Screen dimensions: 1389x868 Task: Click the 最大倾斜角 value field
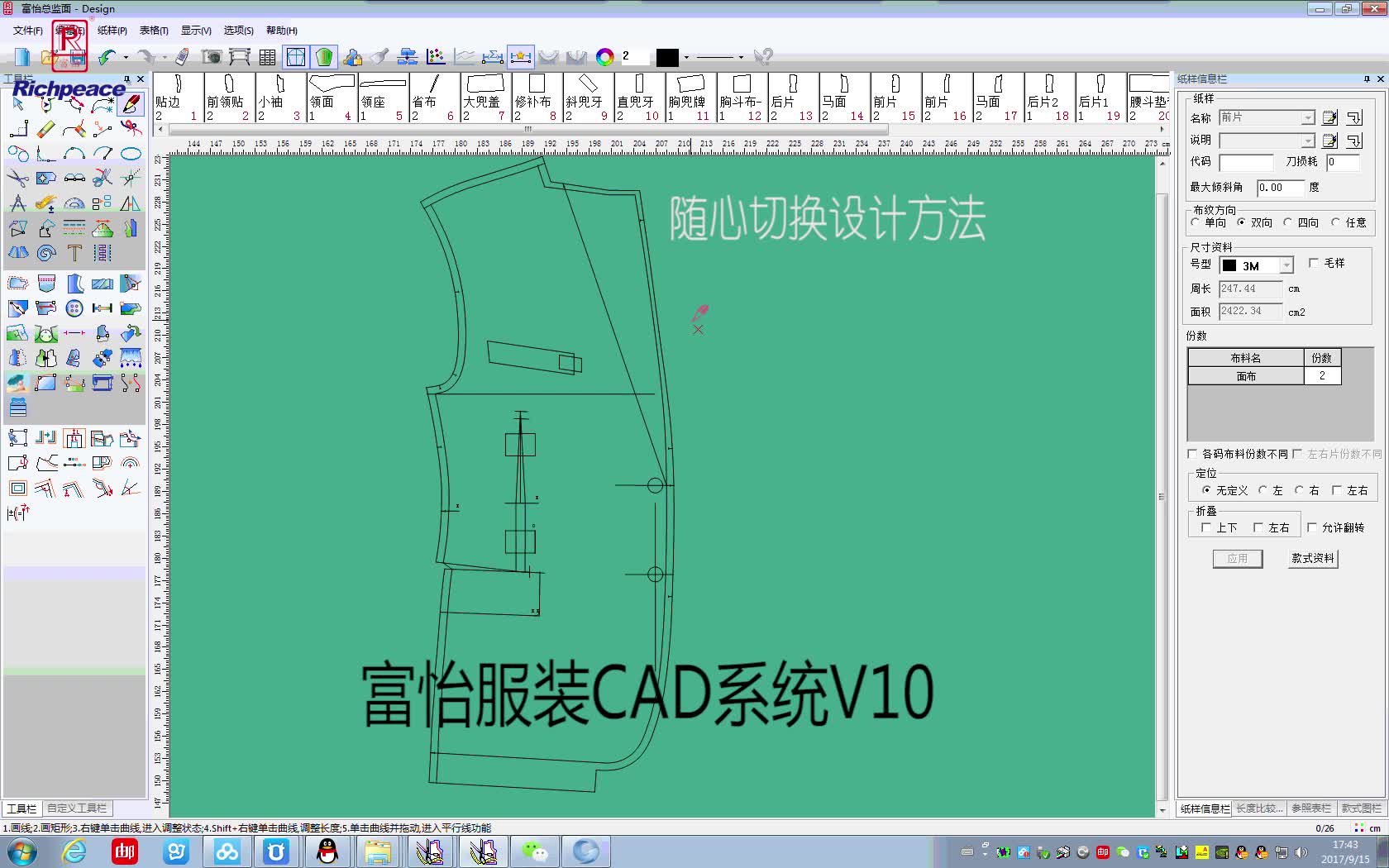tap(1281, 188)
